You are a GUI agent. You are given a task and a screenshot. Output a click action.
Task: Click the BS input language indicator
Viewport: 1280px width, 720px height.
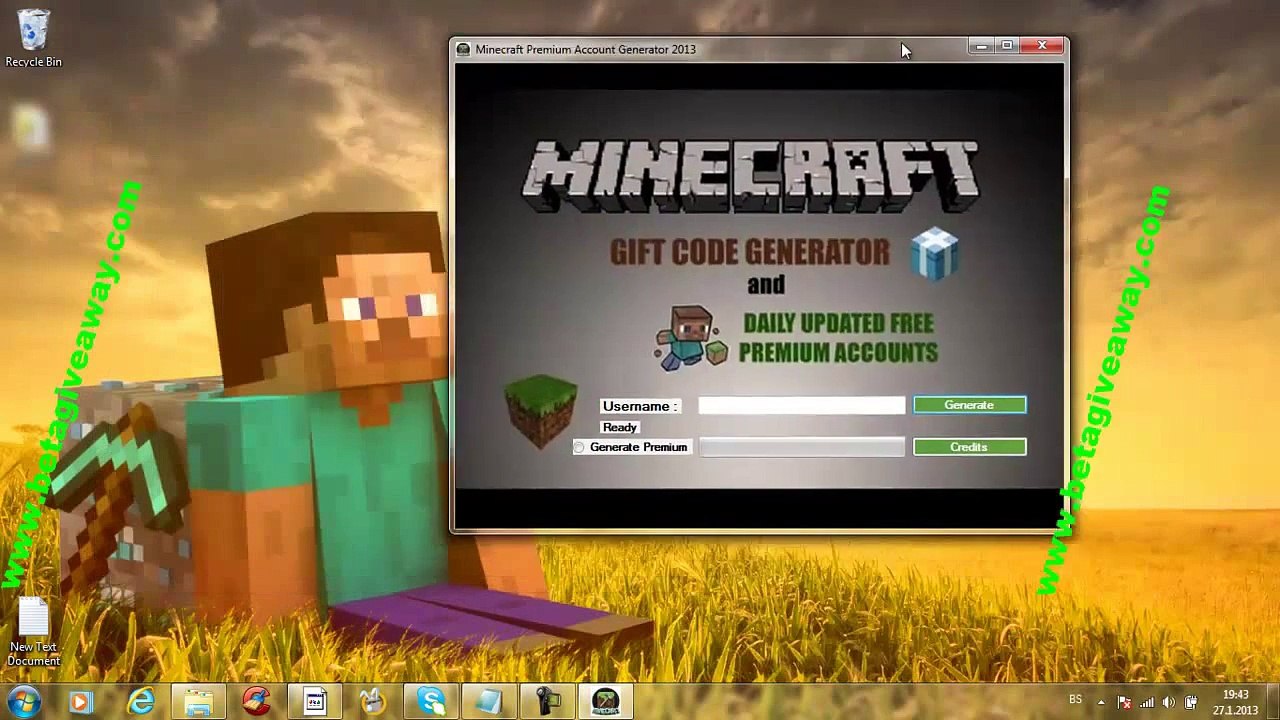(x=1075, y=700)
